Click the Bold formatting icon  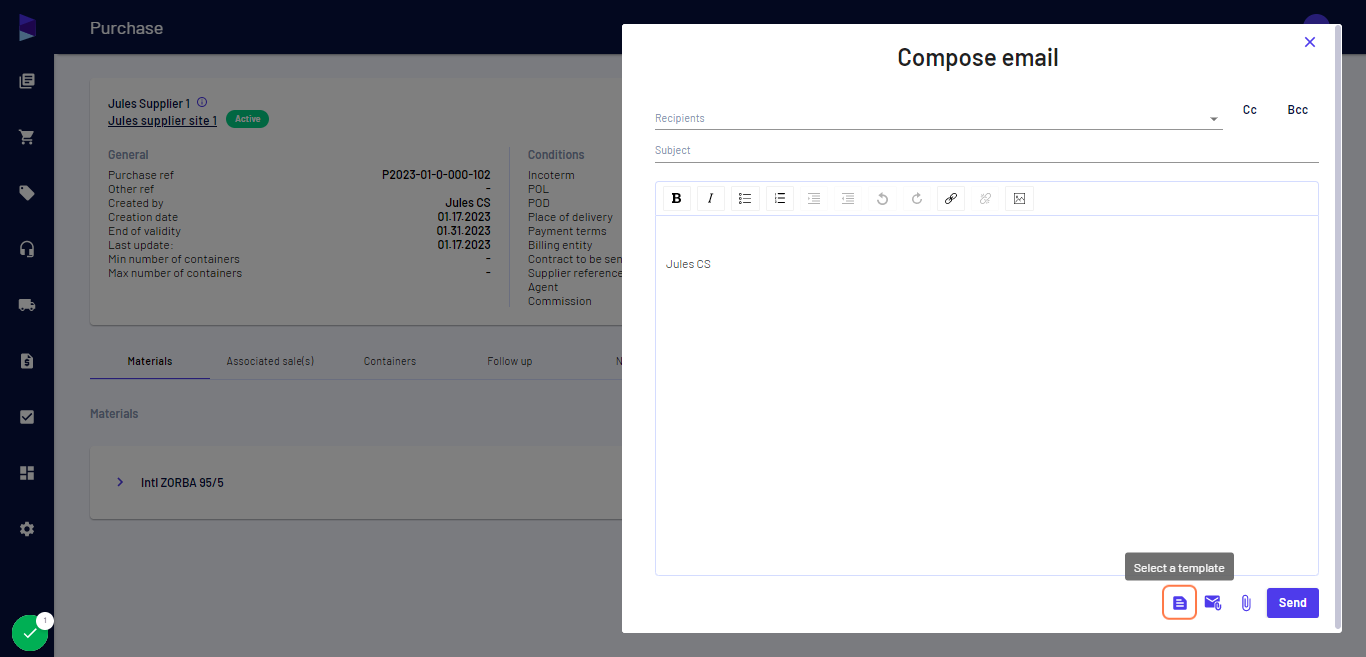click(x=677, y=198)
